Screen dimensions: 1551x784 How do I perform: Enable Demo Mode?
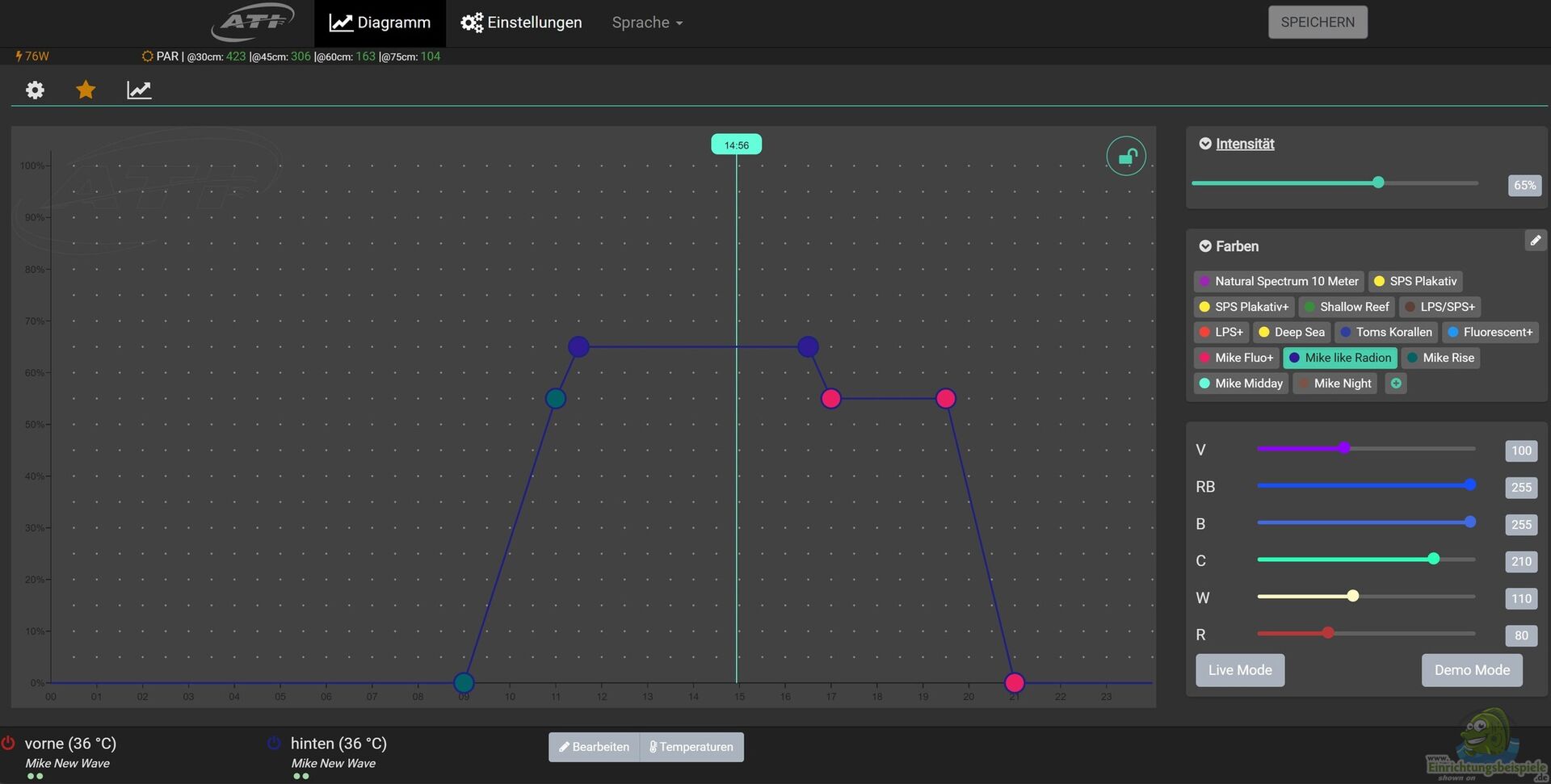point(1472,670)
